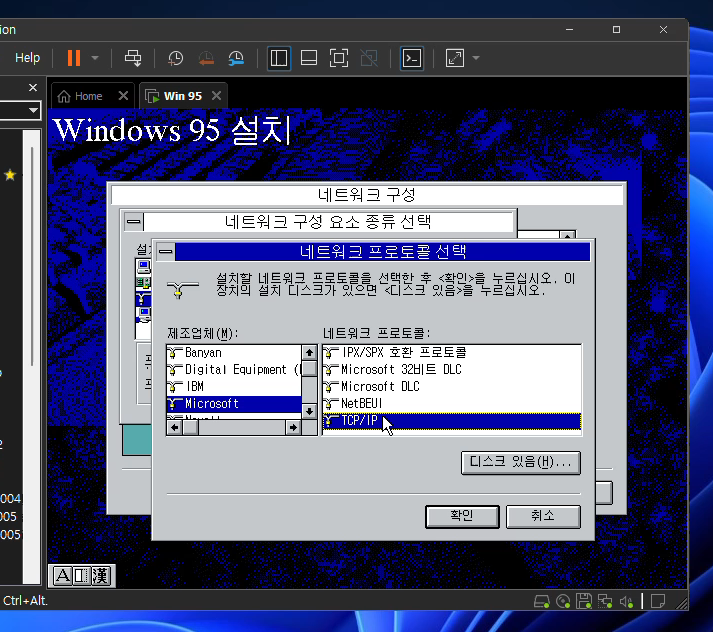Confirm with the 확인 button
Viewport: 713px width, 632px height.
(462, 517)
